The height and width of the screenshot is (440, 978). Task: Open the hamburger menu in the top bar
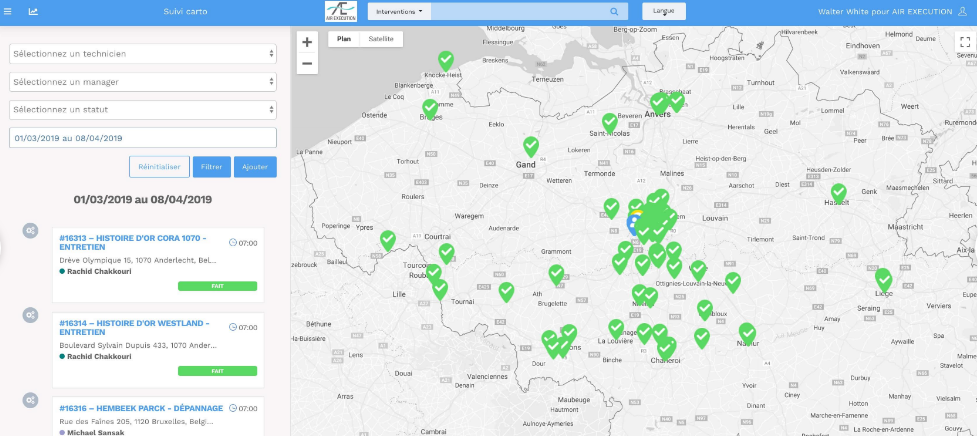click(x=7, y=11)
